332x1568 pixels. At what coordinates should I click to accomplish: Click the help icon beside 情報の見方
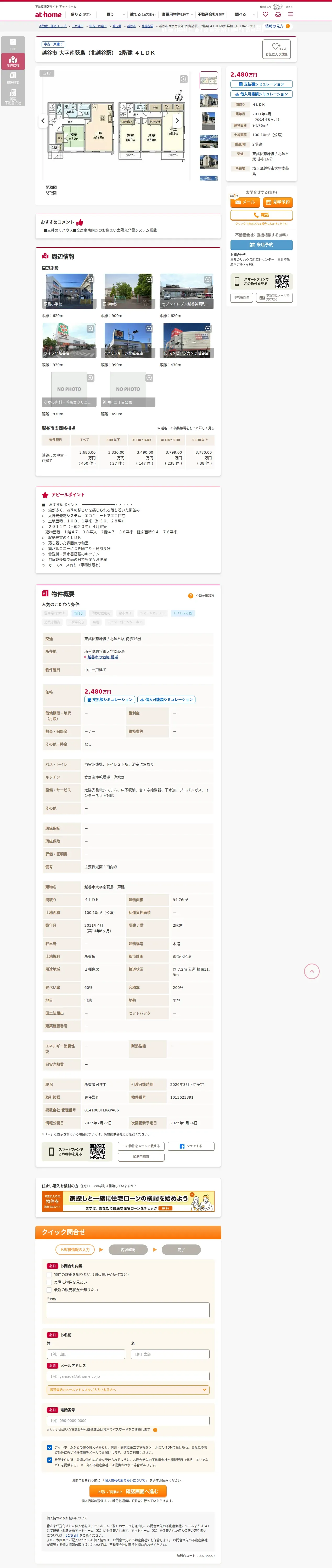(288, 26)
